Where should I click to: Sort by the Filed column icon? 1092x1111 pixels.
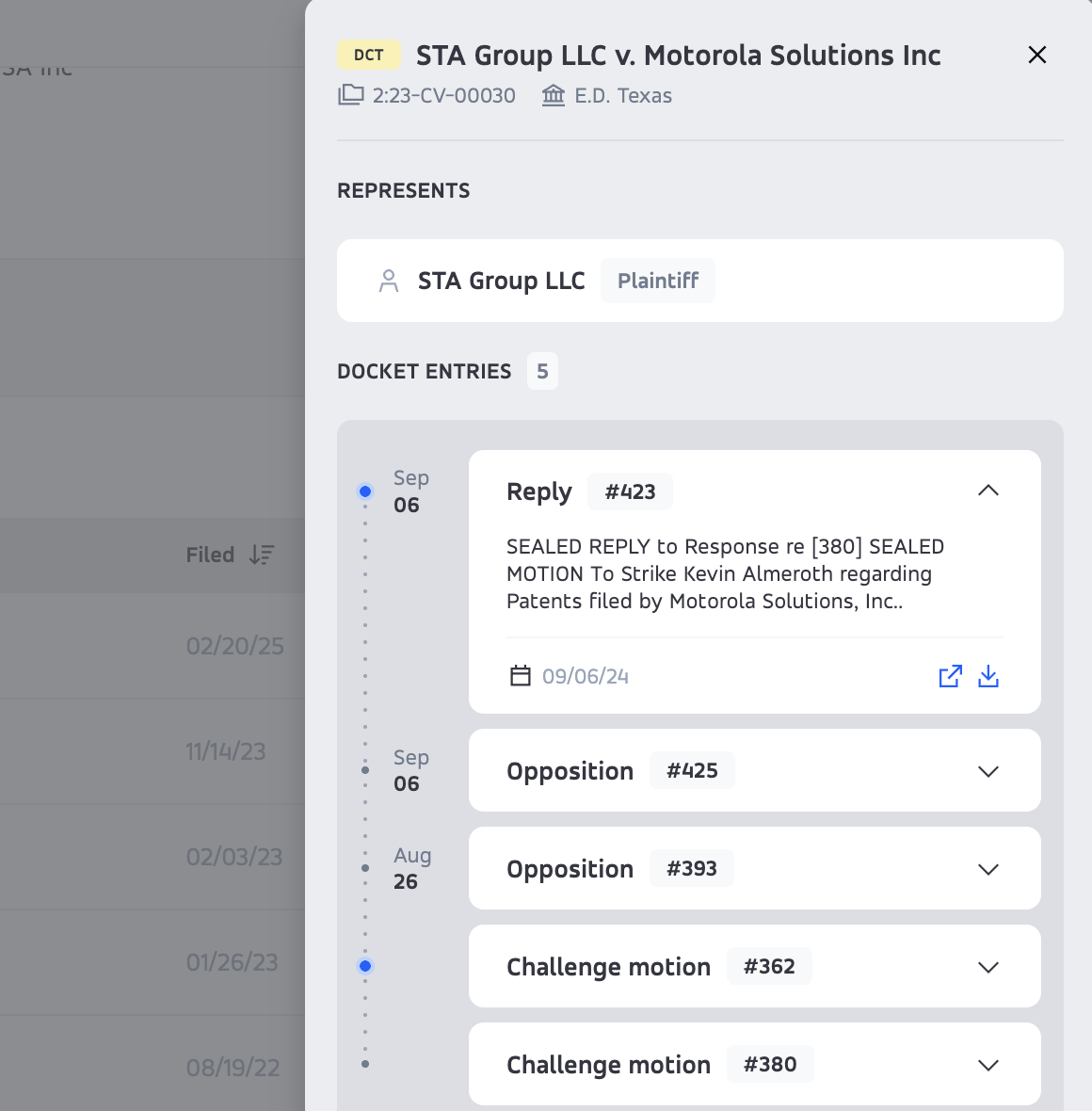point(262,555)
